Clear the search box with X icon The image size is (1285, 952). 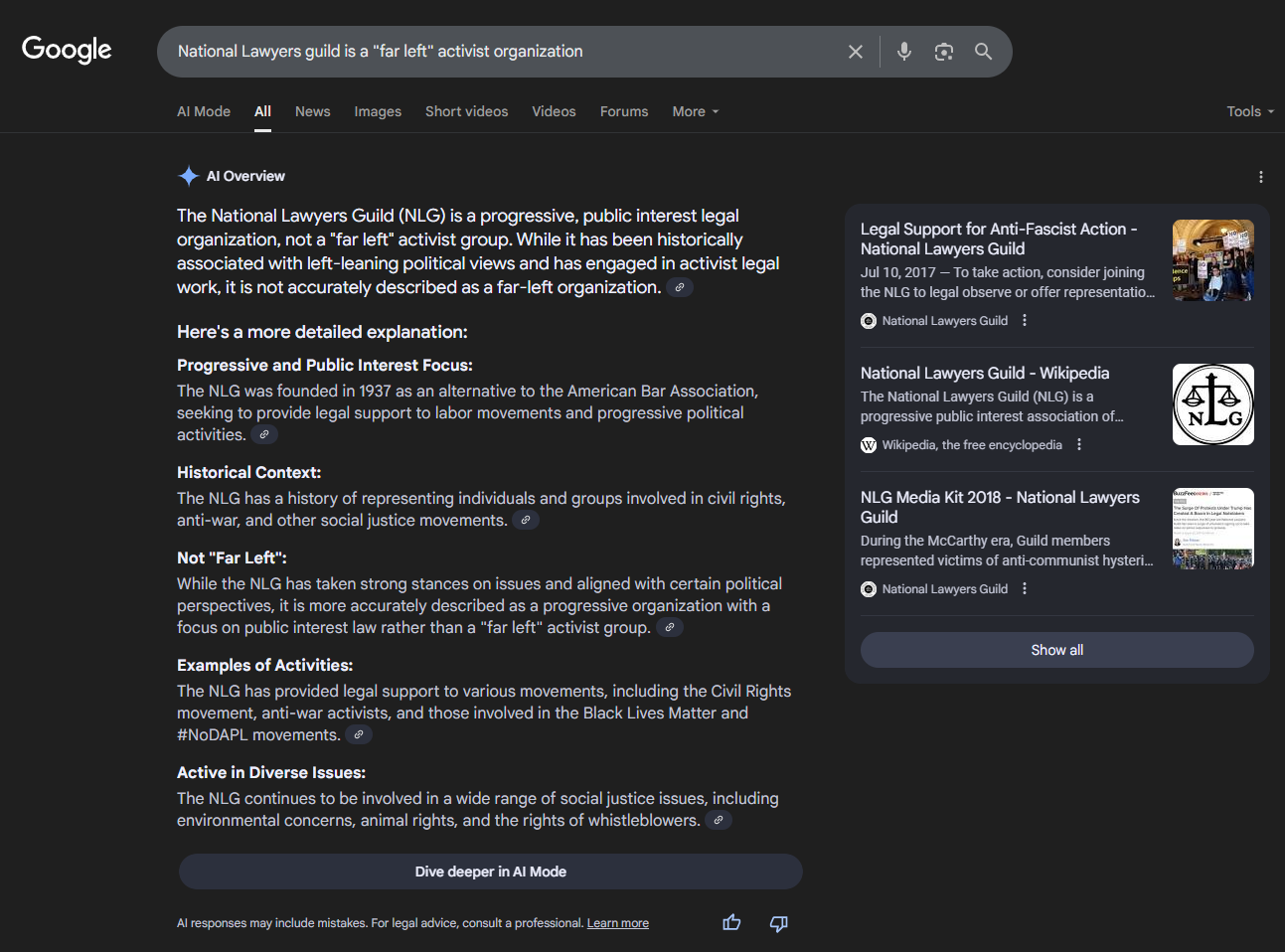click(x=855, y=52)
